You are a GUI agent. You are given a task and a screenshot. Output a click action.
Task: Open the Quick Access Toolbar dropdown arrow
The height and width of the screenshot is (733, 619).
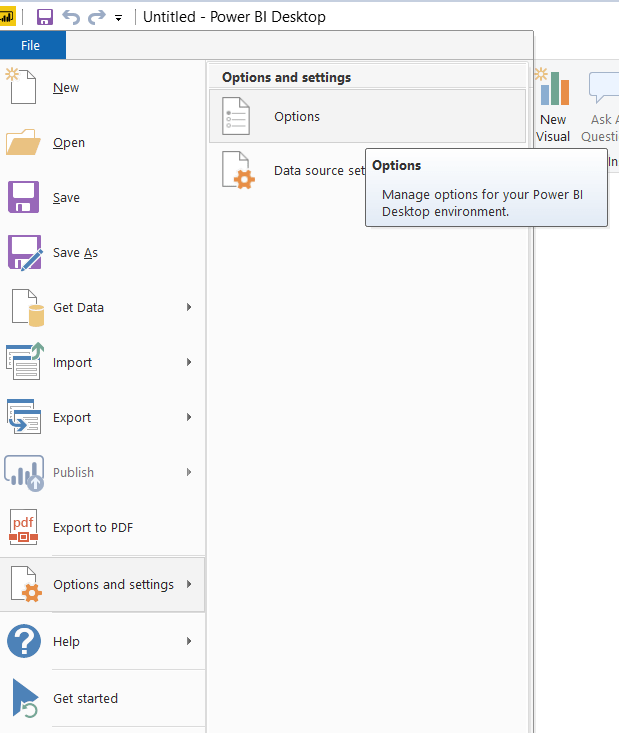click(119, 18)
